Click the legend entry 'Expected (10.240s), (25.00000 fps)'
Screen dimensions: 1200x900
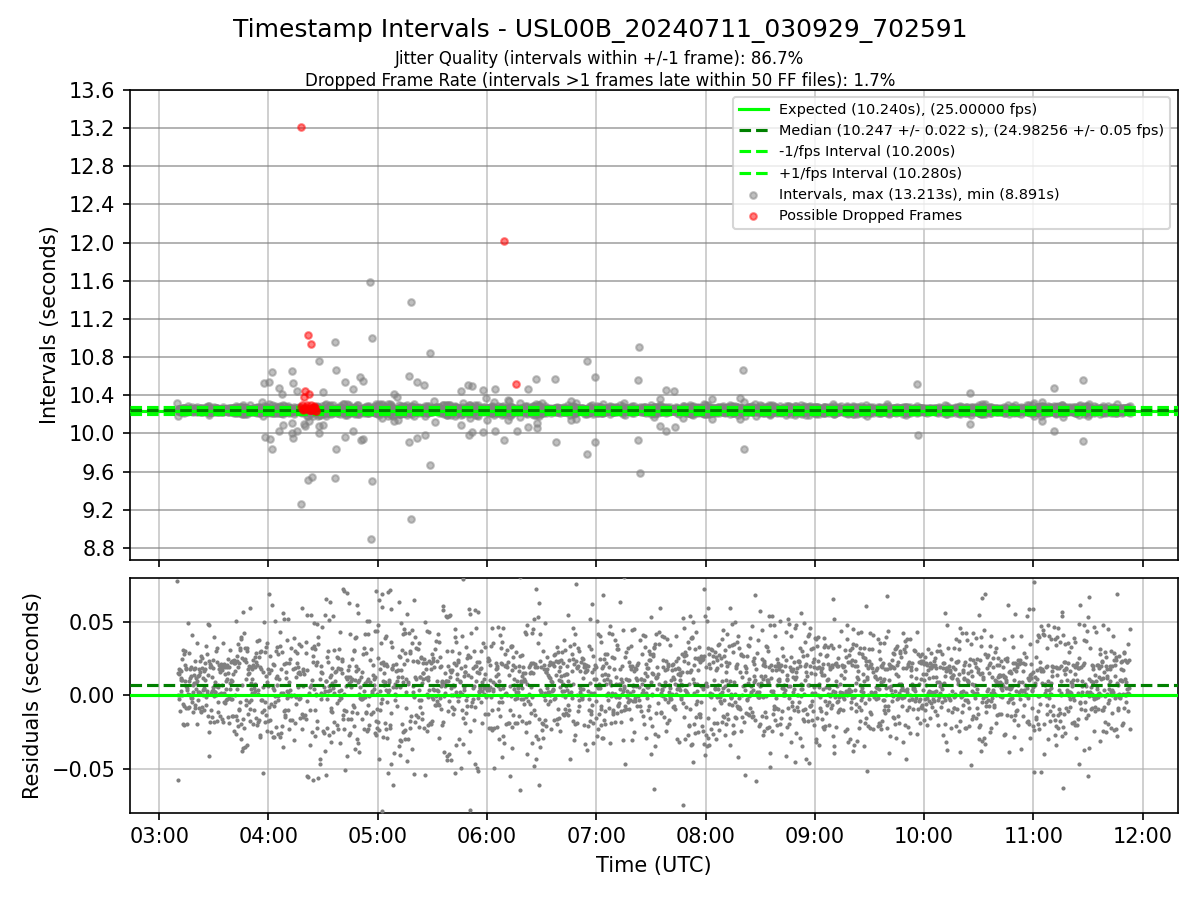point(908,109)
